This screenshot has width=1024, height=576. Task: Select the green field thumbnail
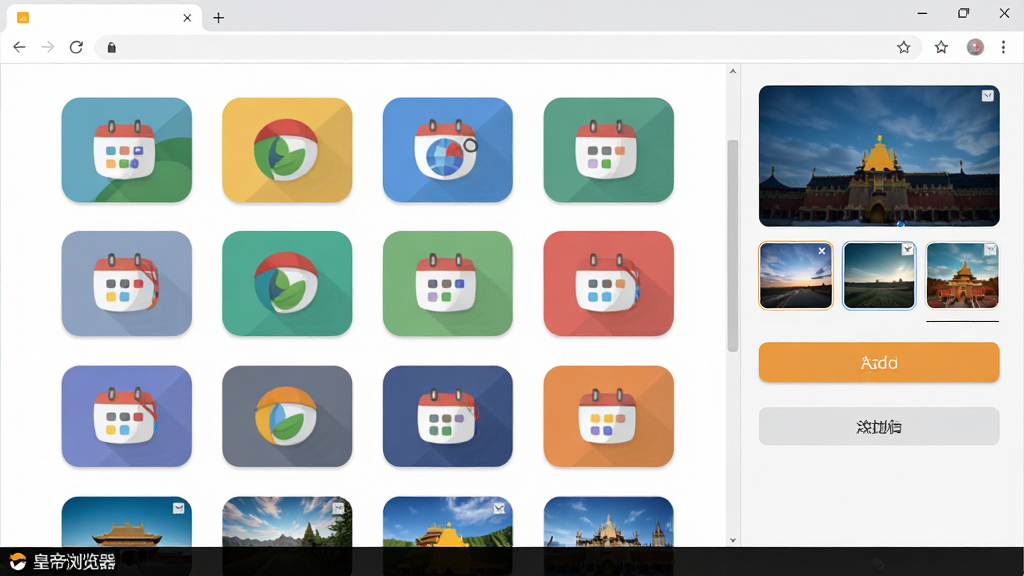(x=879, y=275)
